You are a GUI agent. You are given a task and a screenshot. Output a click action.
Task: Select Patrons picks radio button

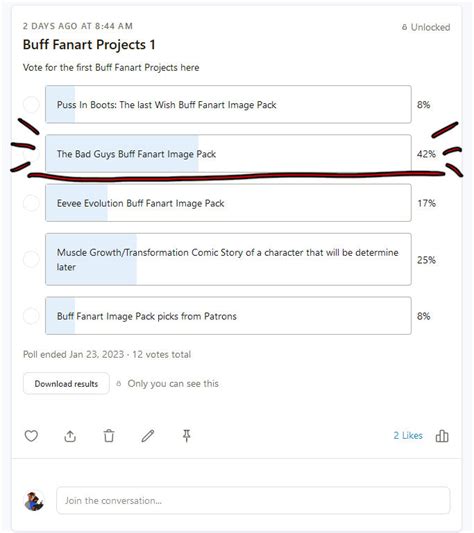point(31,316)
